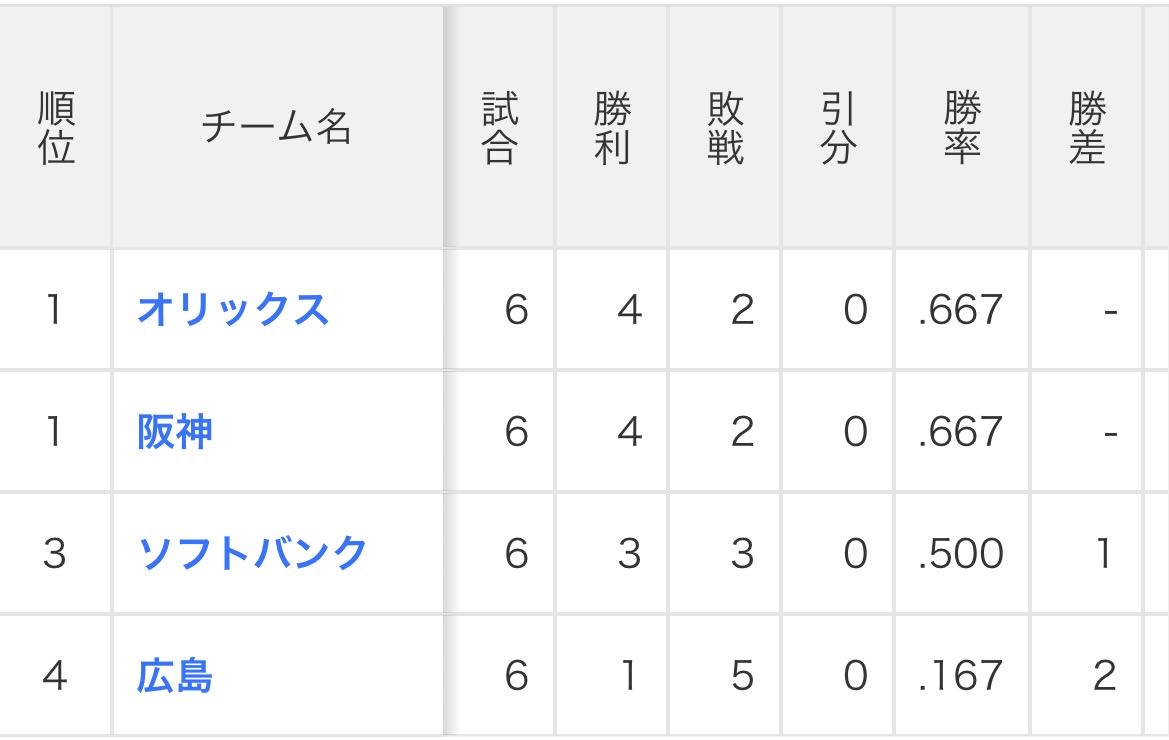Select rank number 3 beside ソフトバンク
1169x740 pixels.
pos(55,553)
